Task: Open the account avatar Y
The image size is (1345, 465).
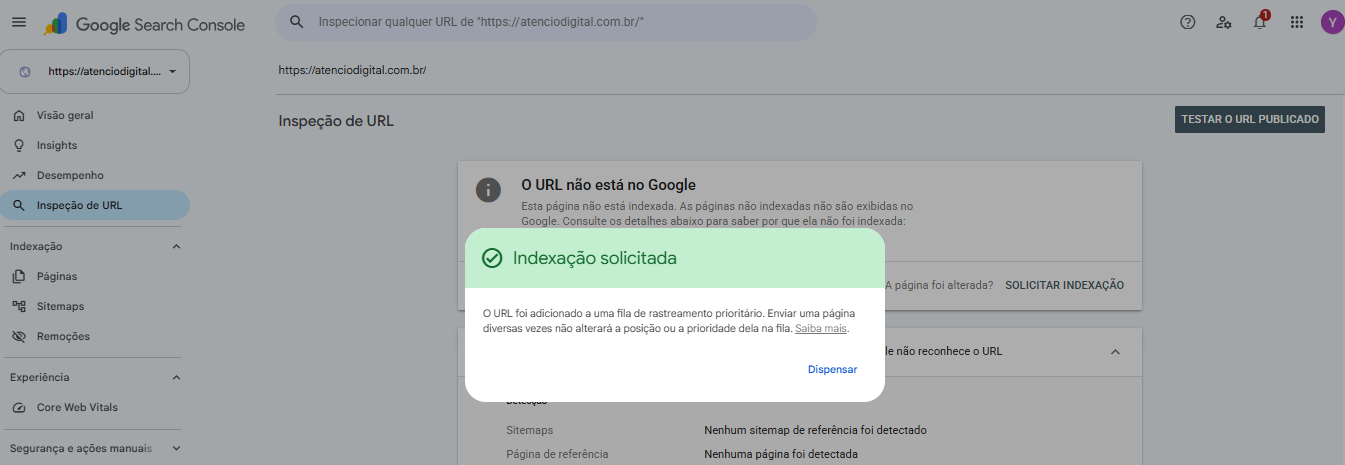Action: [x=1332, y=22]
